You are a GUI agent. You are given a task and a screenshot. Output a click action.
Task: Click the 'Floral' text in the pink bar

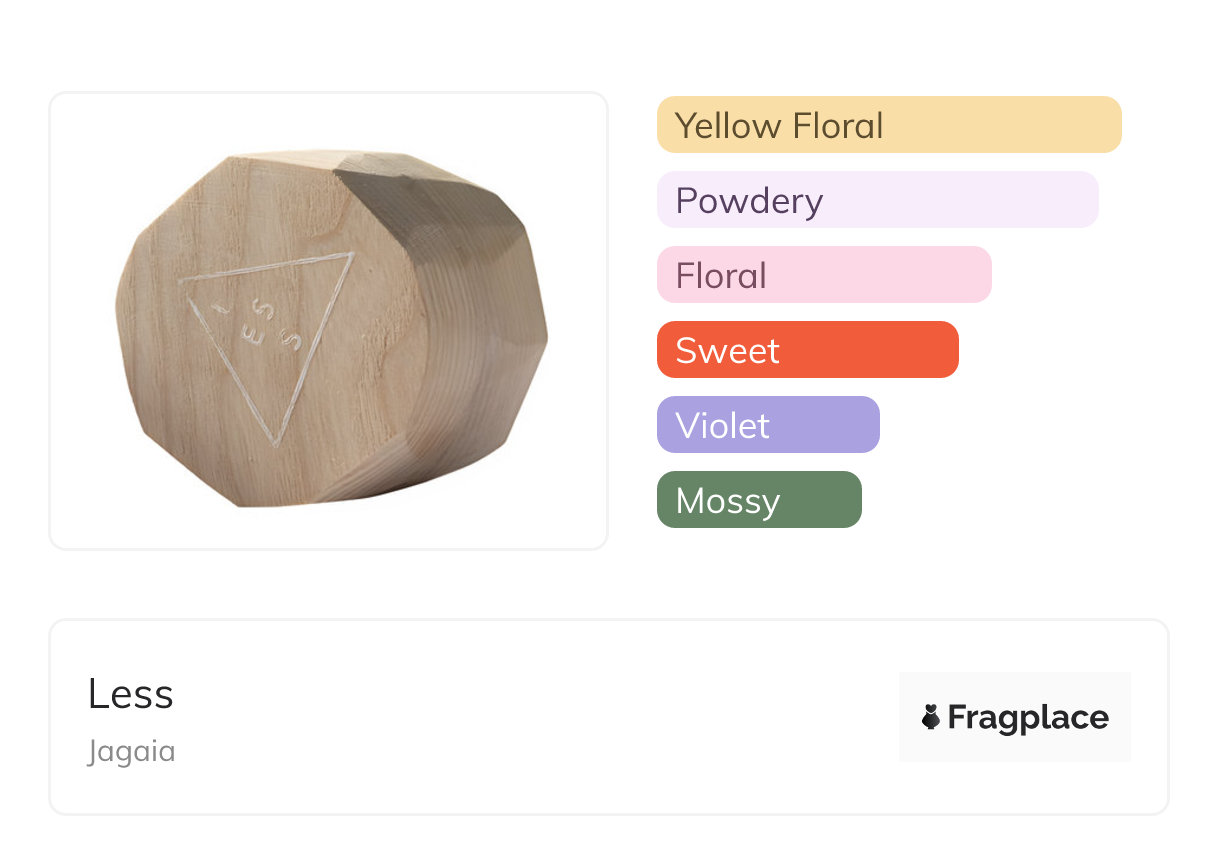tap(721, 276)
